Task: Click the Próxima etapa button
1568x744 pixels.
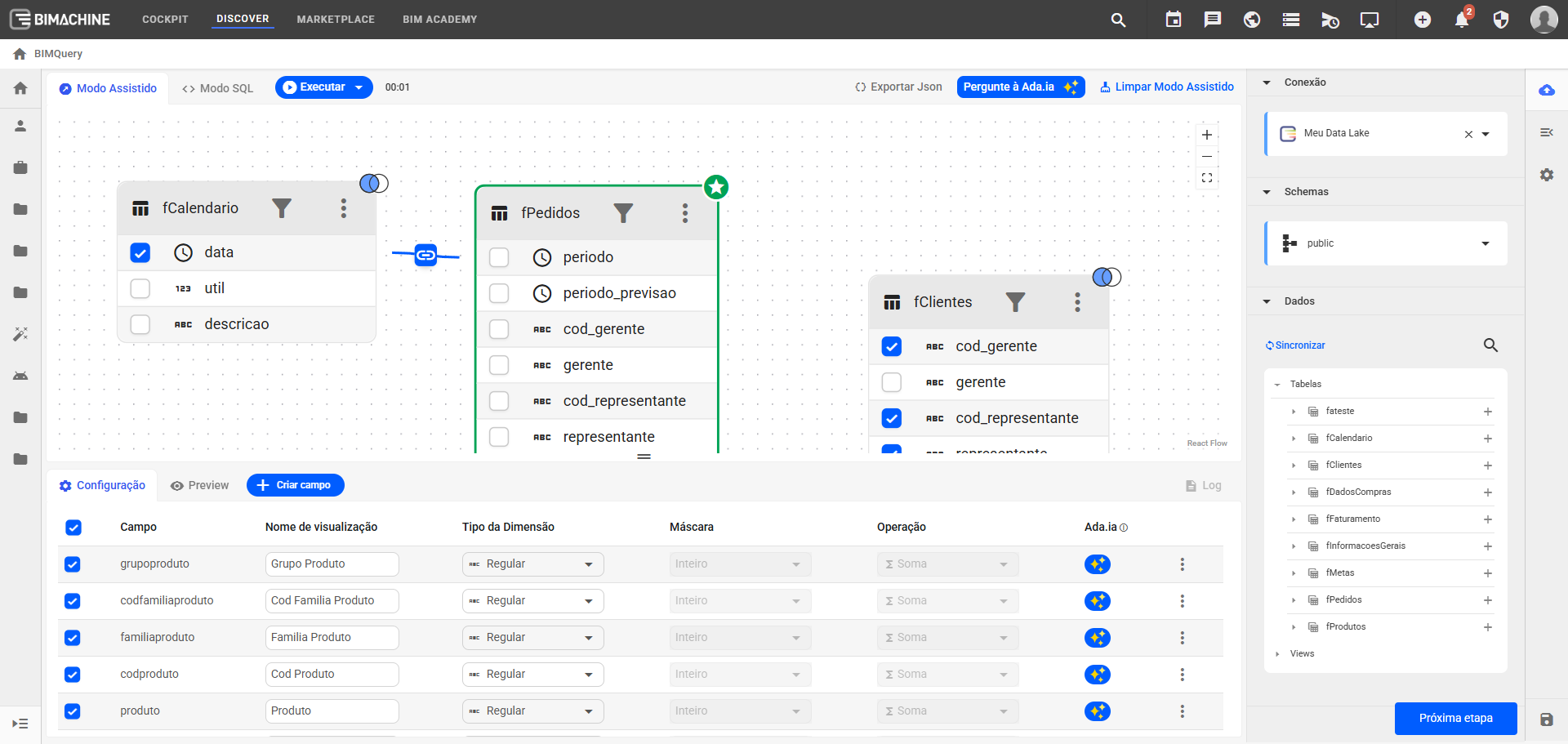Action: click(x=1455, y=718)
